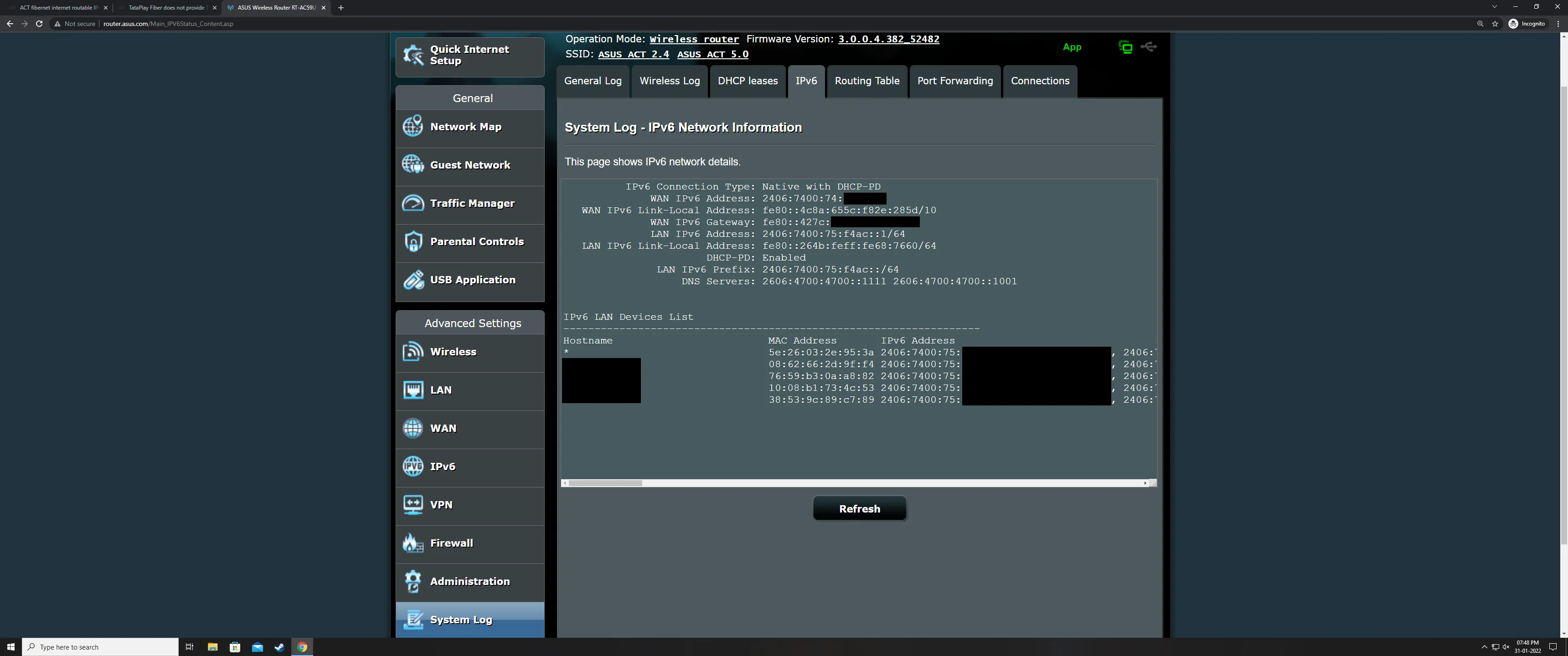
Task: Click the browser reload icon
Action: tap(39, 24)
